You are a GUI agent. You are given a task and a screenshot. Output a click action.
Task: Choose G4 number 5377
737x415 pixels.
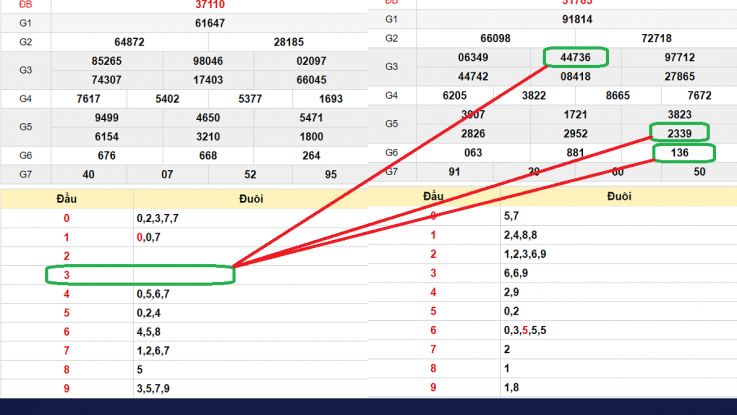point(250,99)
